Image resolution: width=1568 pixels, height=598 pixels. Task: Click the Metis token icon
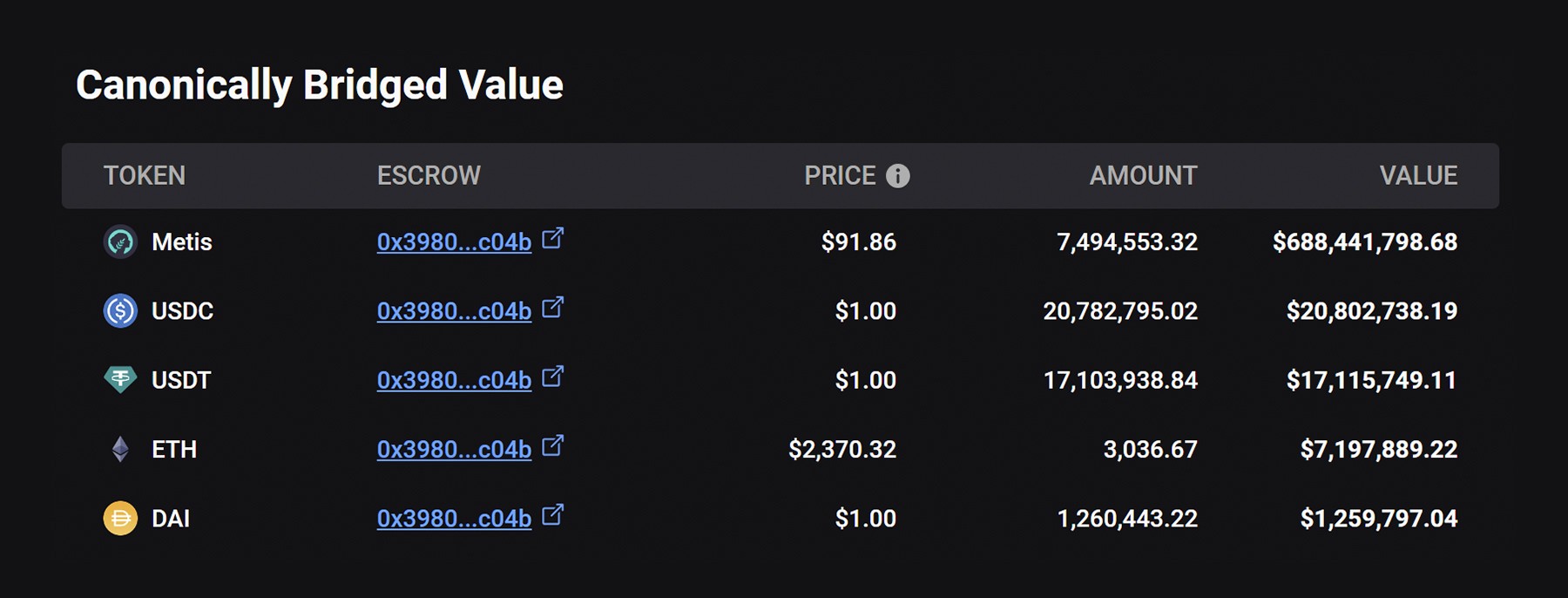click(120, 241)
